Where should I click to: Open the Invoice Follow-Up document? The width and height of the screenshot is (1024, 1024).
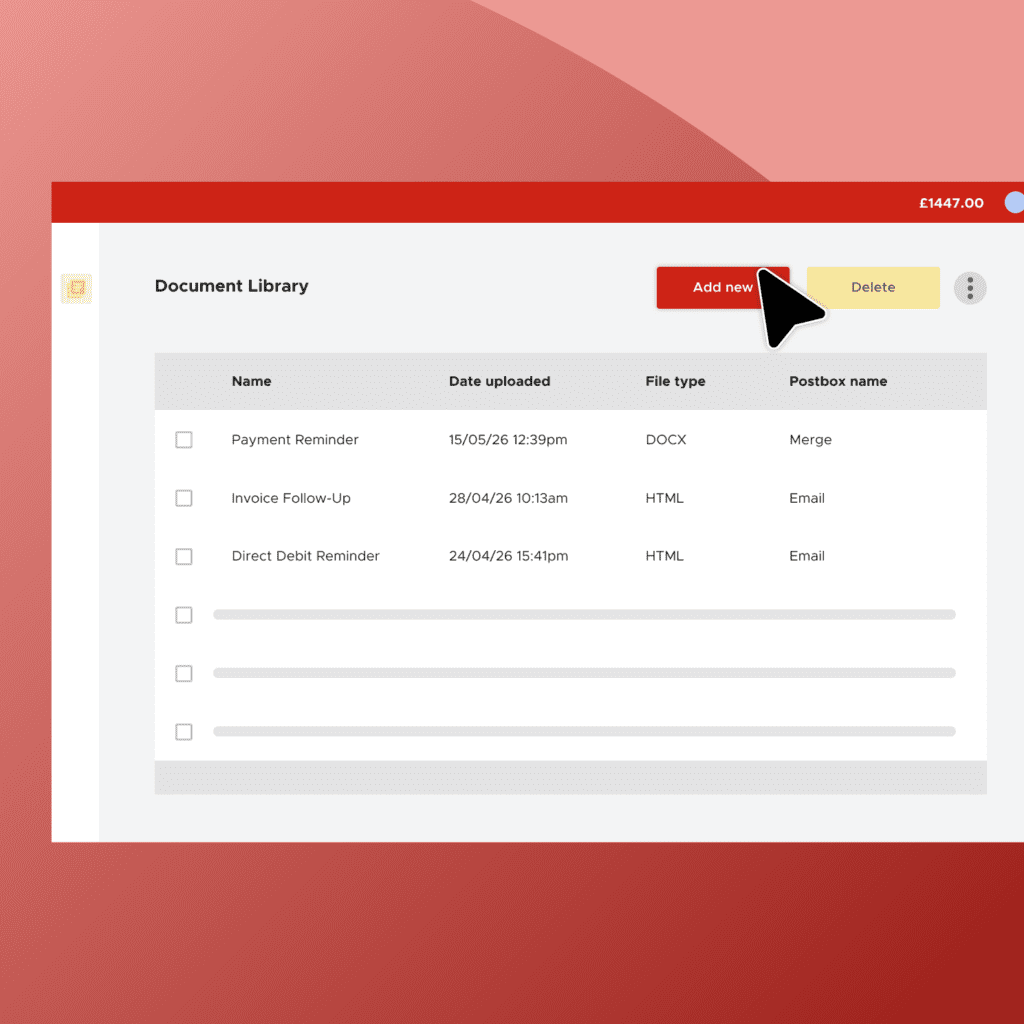tap(291, 498)
